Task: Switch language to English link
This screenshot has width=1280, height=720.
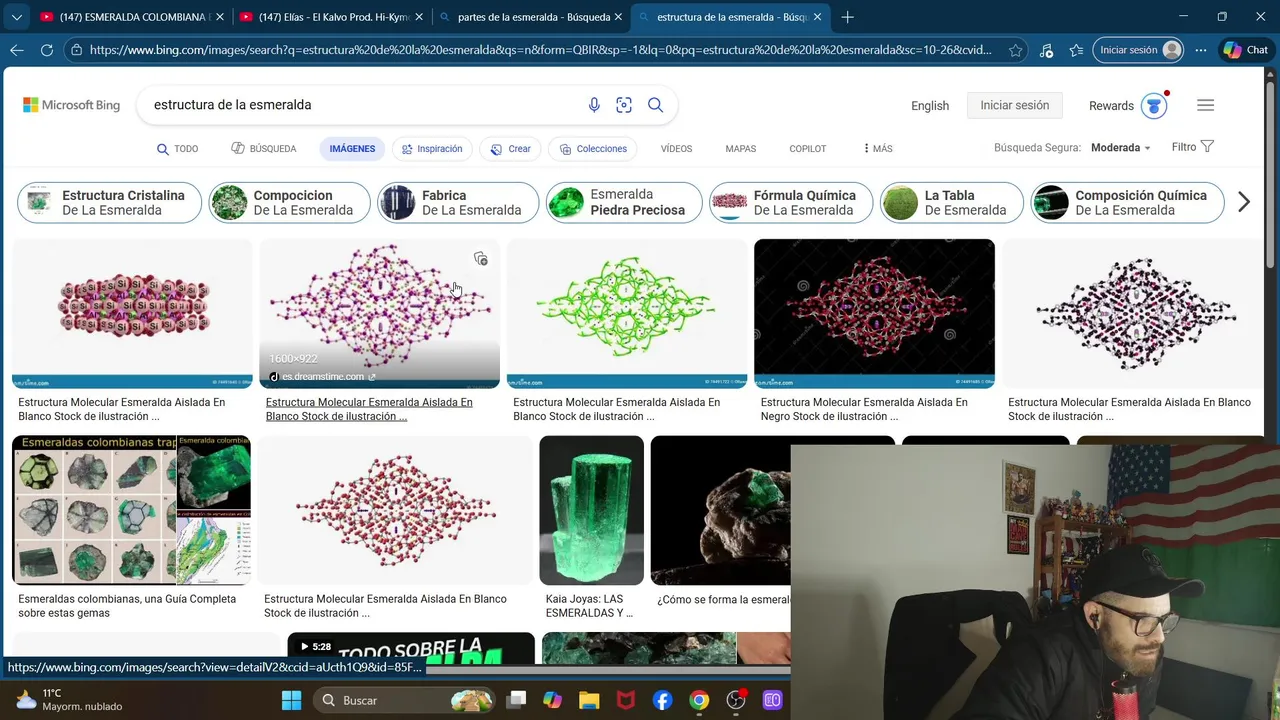Action: pos(930,106)
